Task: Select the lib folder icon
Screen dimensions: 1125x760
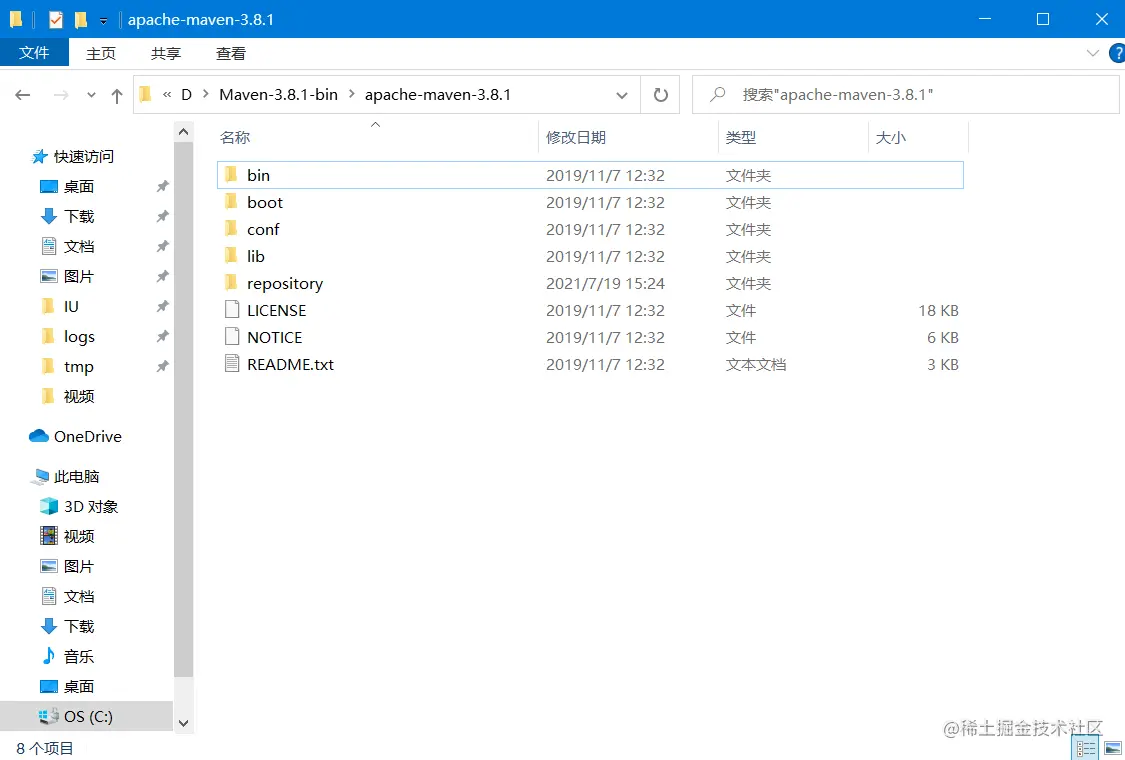Action: click(231, 256)
